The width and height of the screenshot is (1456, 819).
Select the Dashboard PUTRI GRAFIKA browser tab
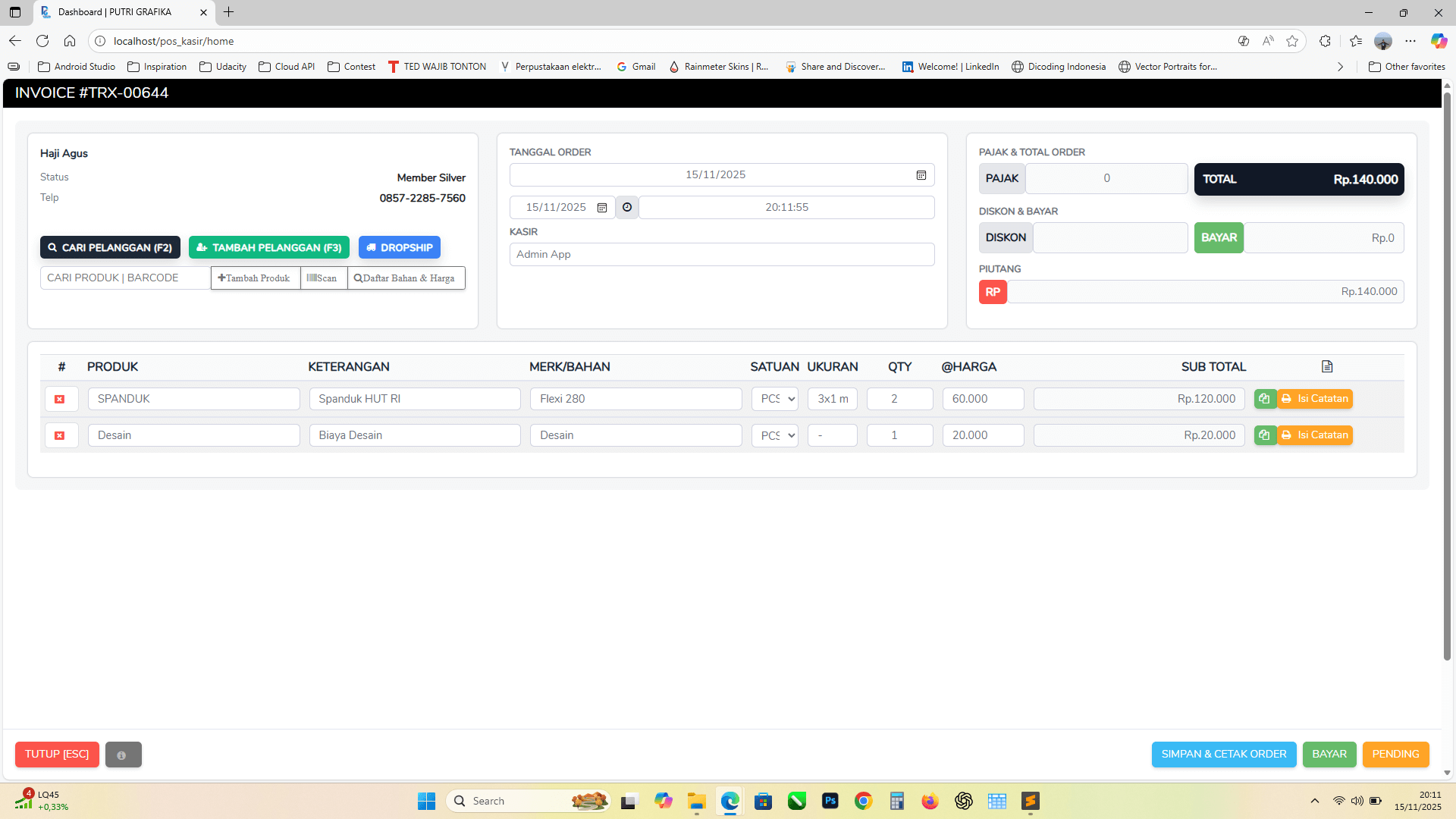(114, 12)
